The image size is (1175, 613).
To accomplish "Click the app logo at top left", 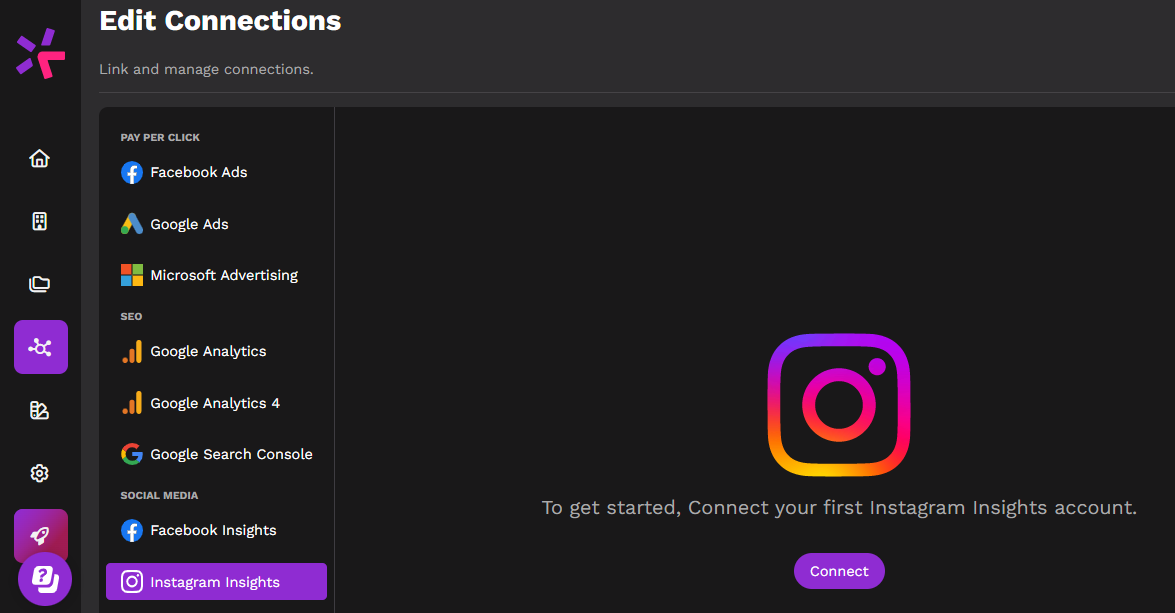I will [40, 53].
